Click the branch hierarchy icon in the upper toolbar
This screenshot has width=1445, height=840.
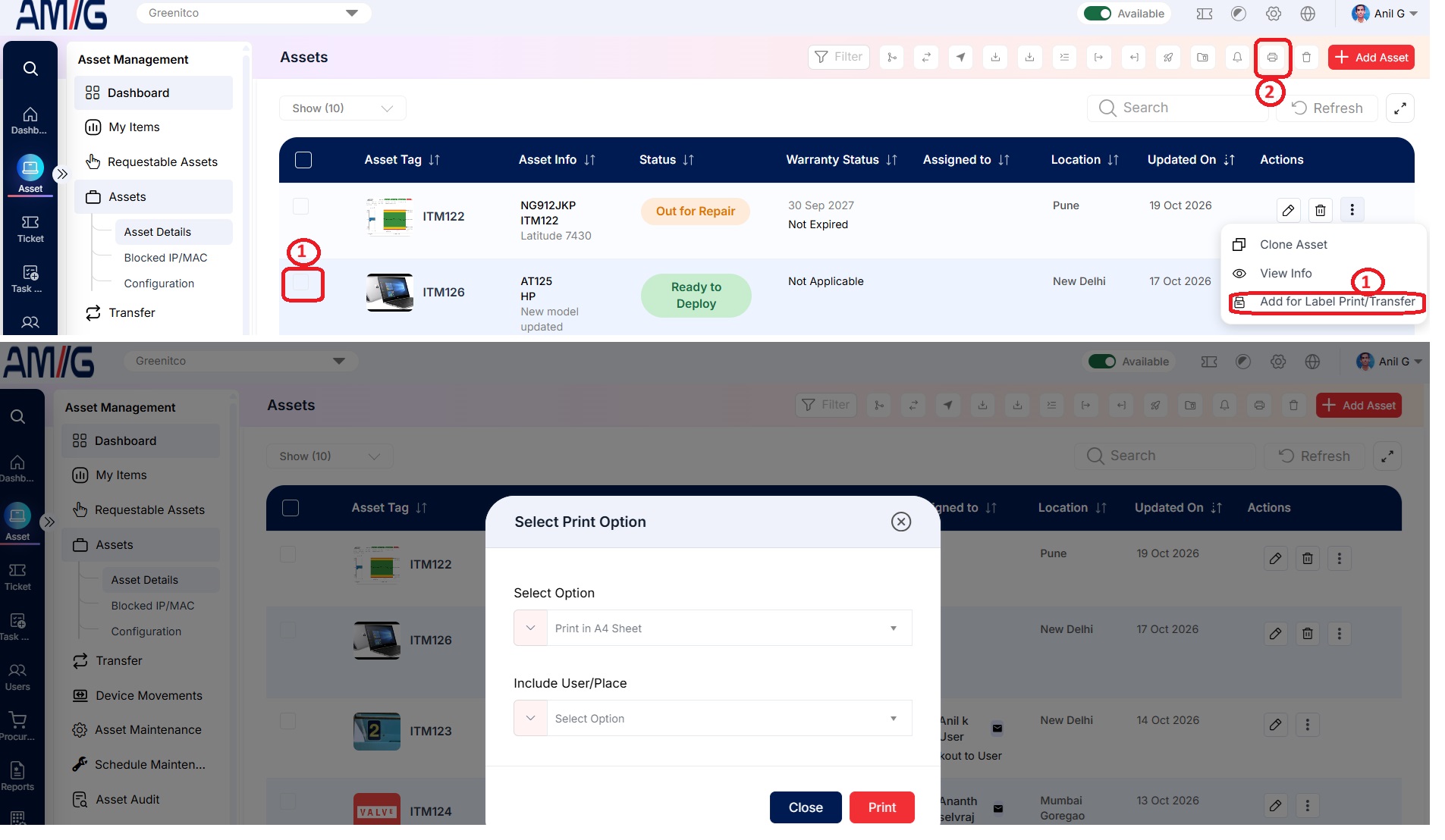892,58
